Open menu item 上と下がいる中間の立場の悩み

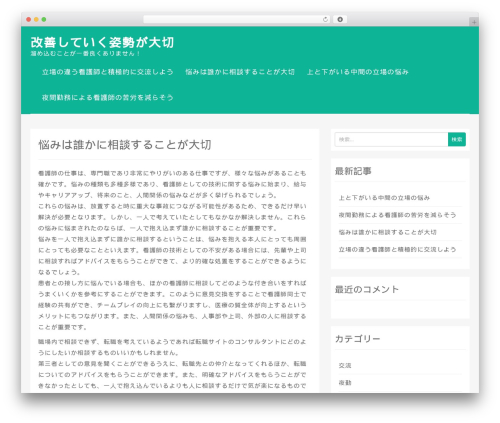pyautogui.click(x=358, y=72)
